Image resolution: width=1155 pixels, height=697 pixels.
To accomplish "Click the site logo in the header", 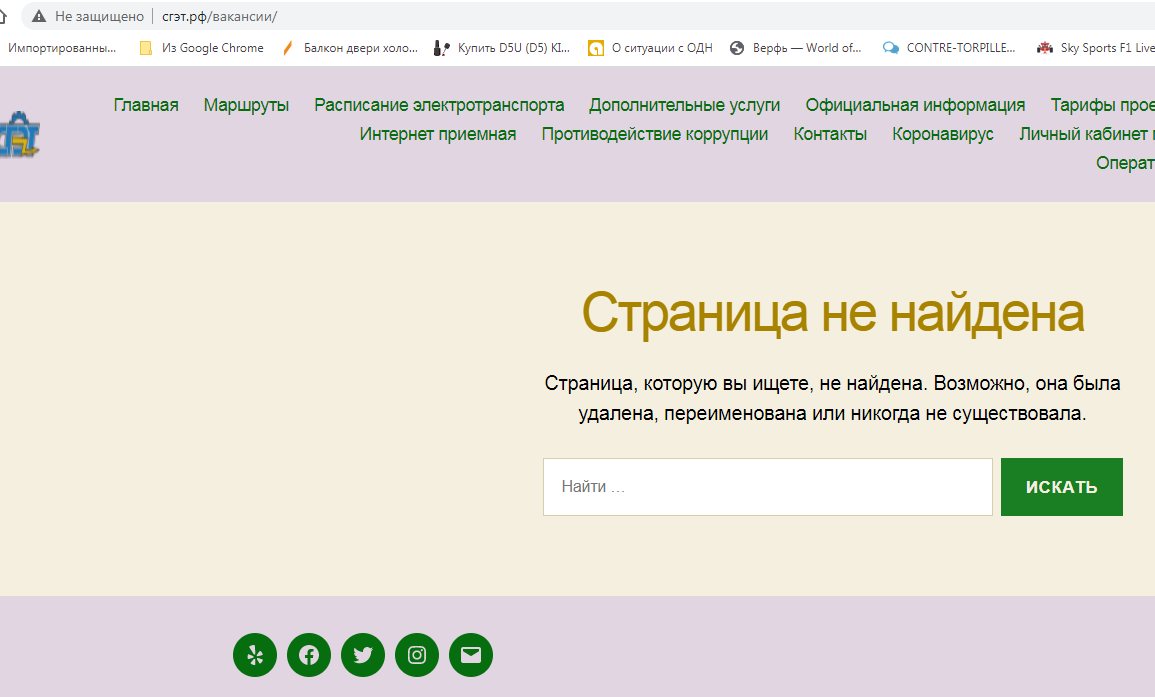I will pos(19,135).
